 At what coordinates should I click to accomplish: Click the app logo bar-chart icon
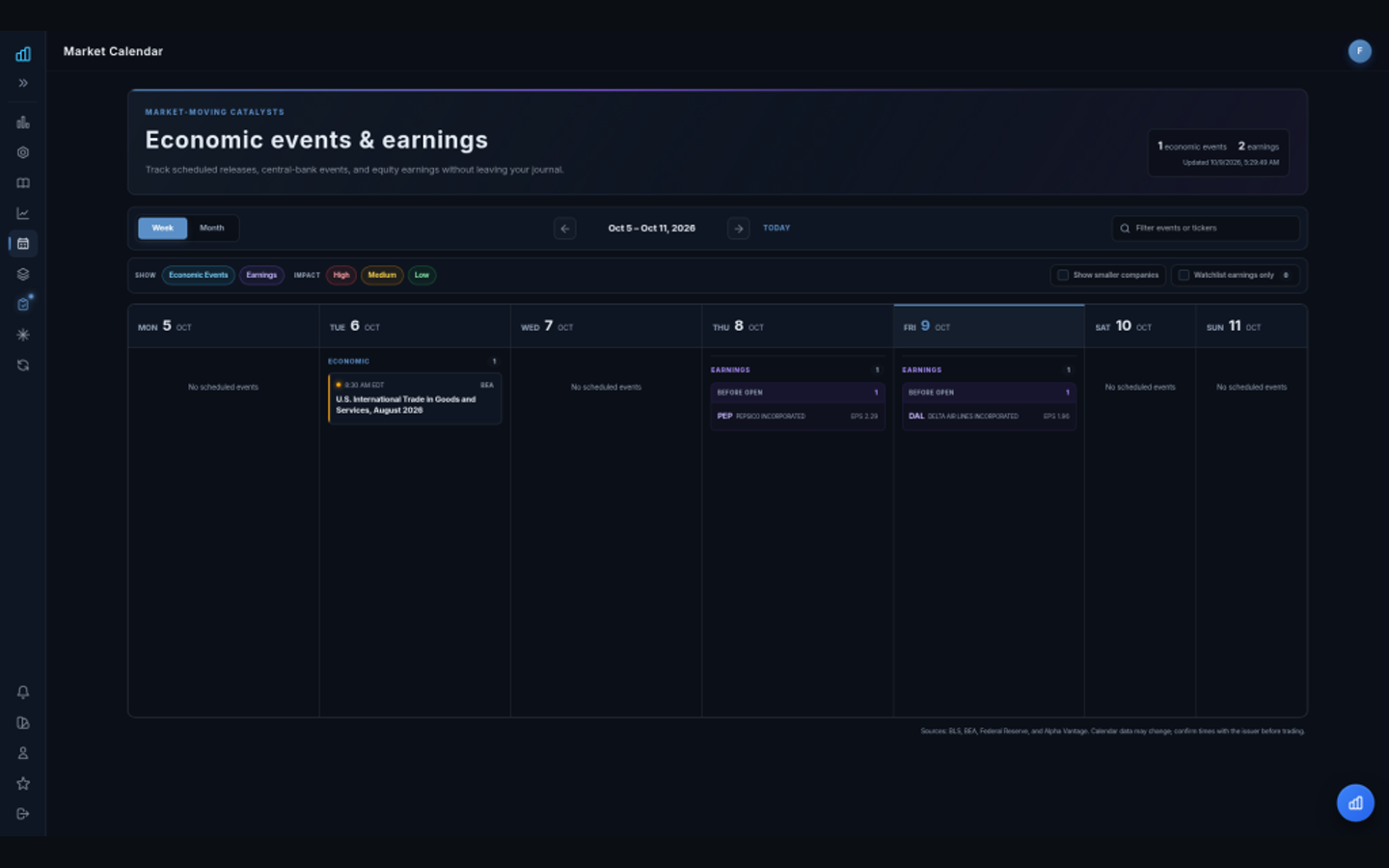[23, 54]
